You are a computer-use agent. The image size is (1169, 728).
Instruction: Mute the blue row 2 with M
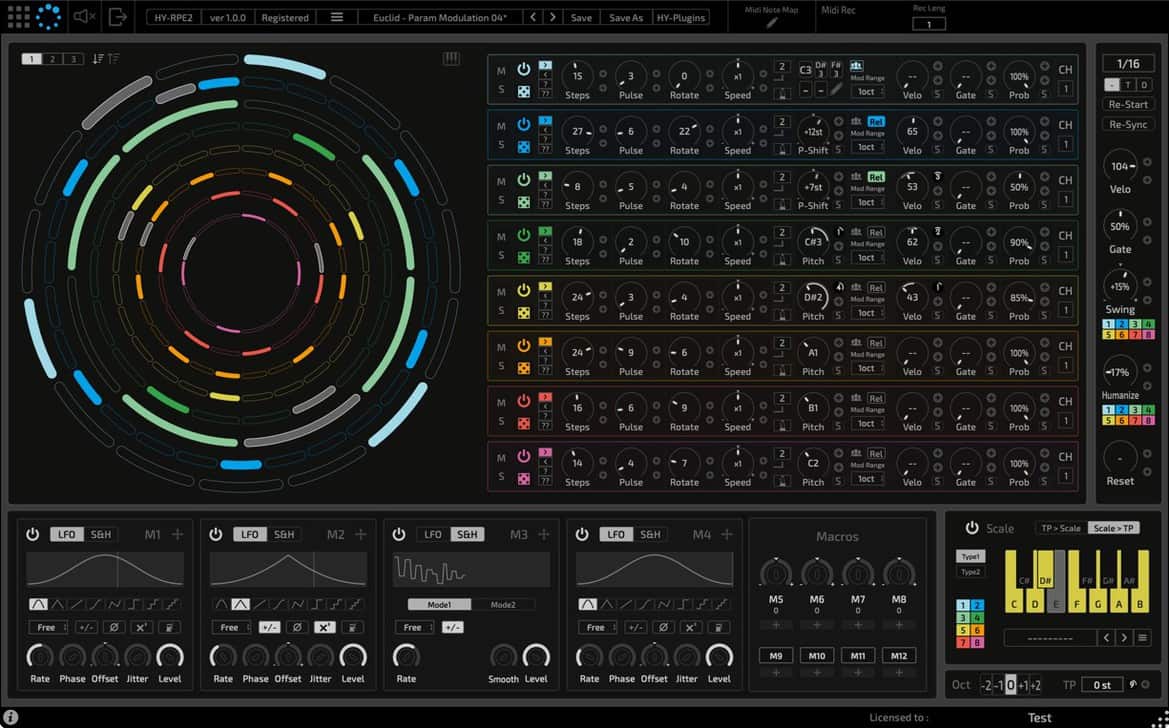pyautogui.click(x=501, y=126)
